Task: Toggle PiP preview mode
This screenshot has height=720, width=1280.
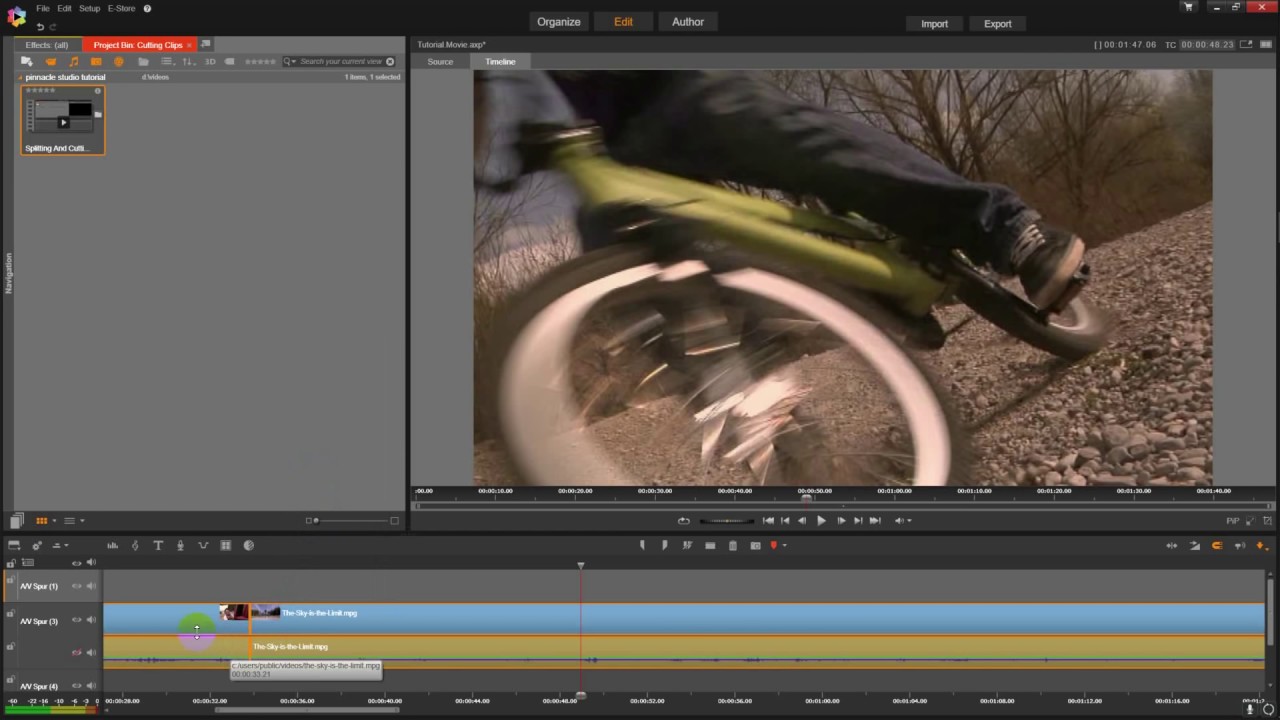Action: pos(1233,520)
